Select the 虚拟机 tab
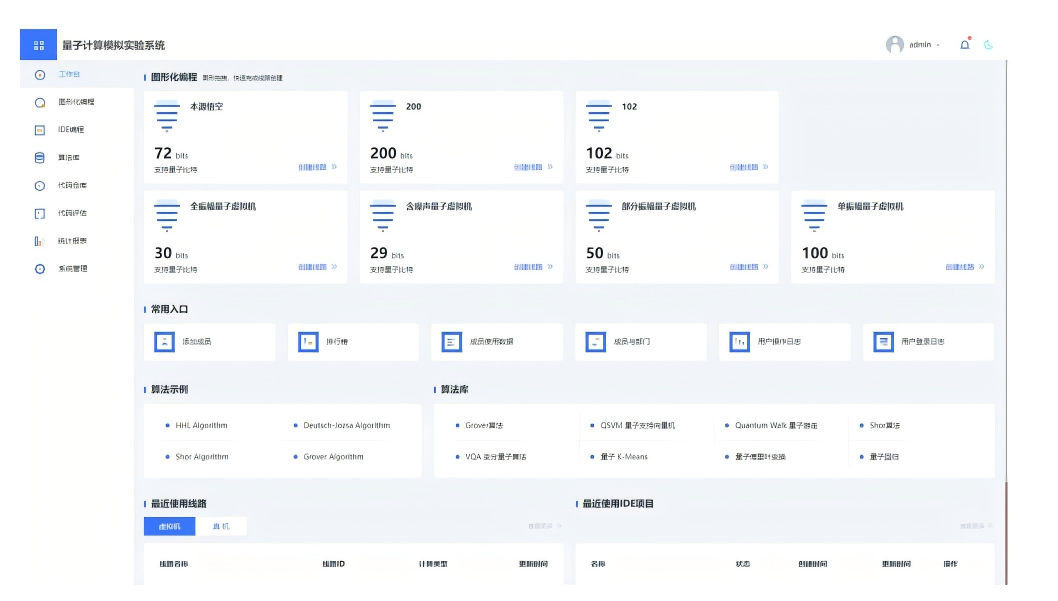Screen dimensions: 1058x601 point(169,526)
